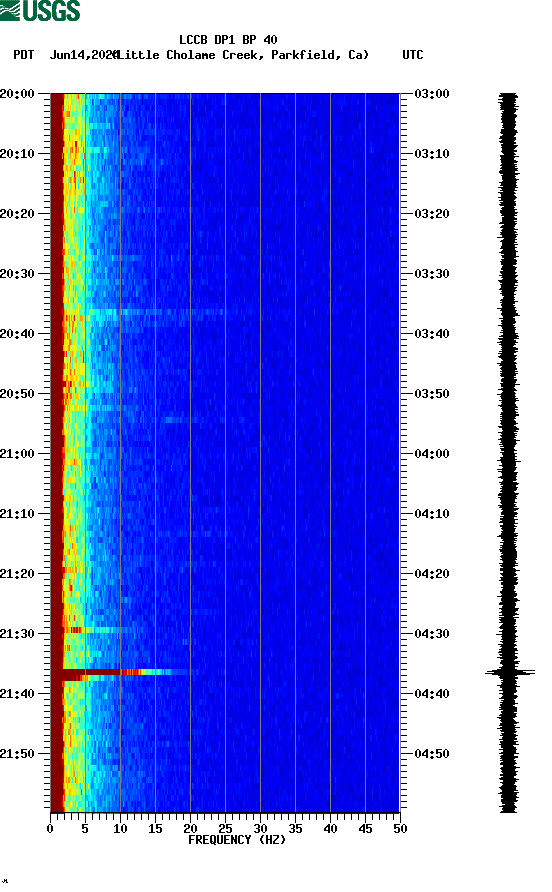Click the '10' frequency axis label
The width and height of the screenshot is (552, 892).
(120, 829)
